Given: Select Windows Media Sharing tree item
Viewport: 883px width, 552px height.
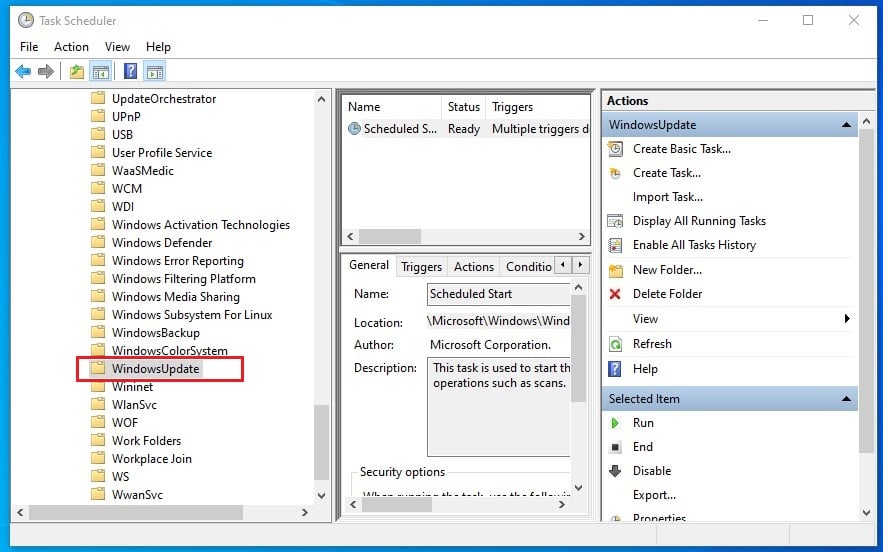Looking at the screenshot, I should [x=175, y=297].
